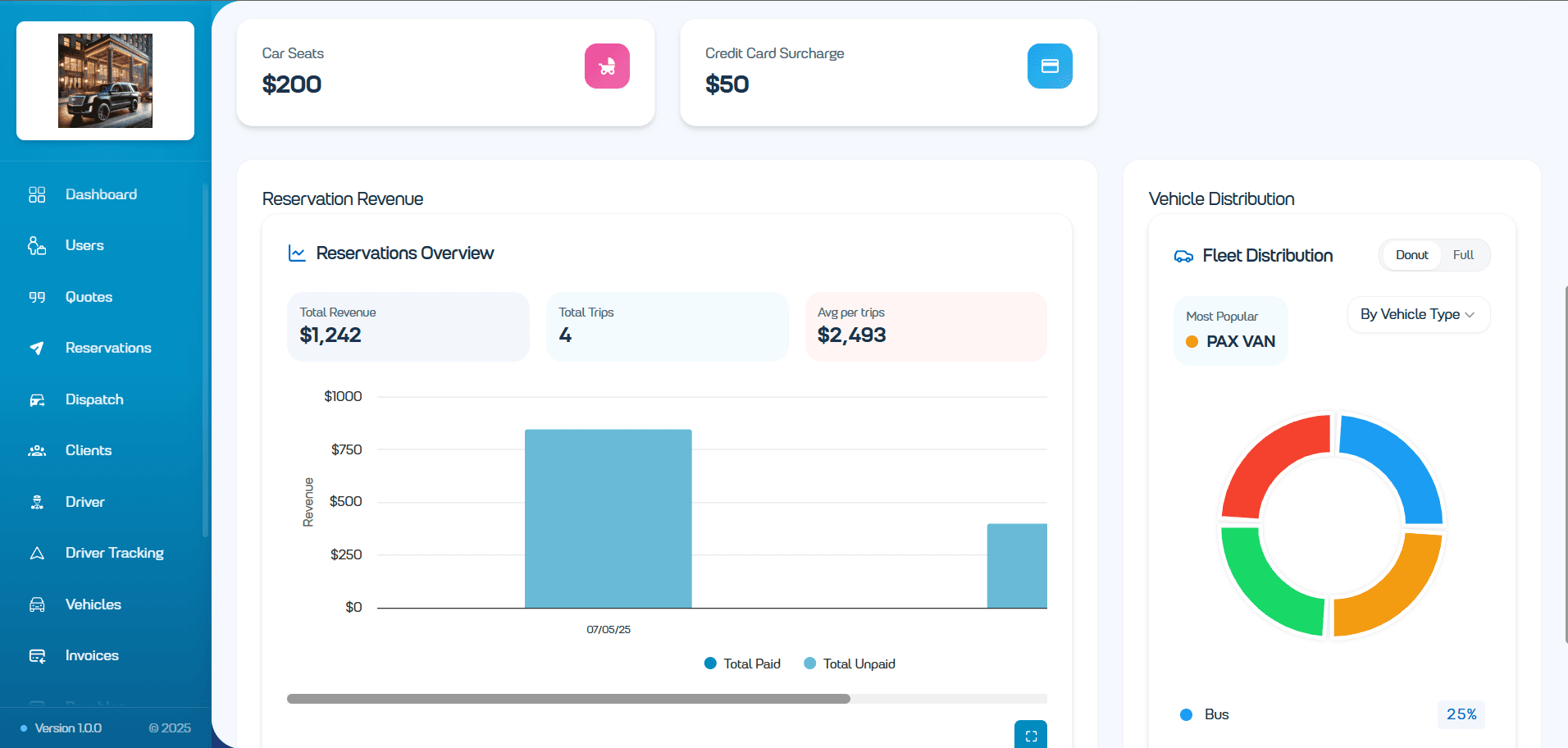Open Dispatch from the sidebar icon

pos(38,399)
